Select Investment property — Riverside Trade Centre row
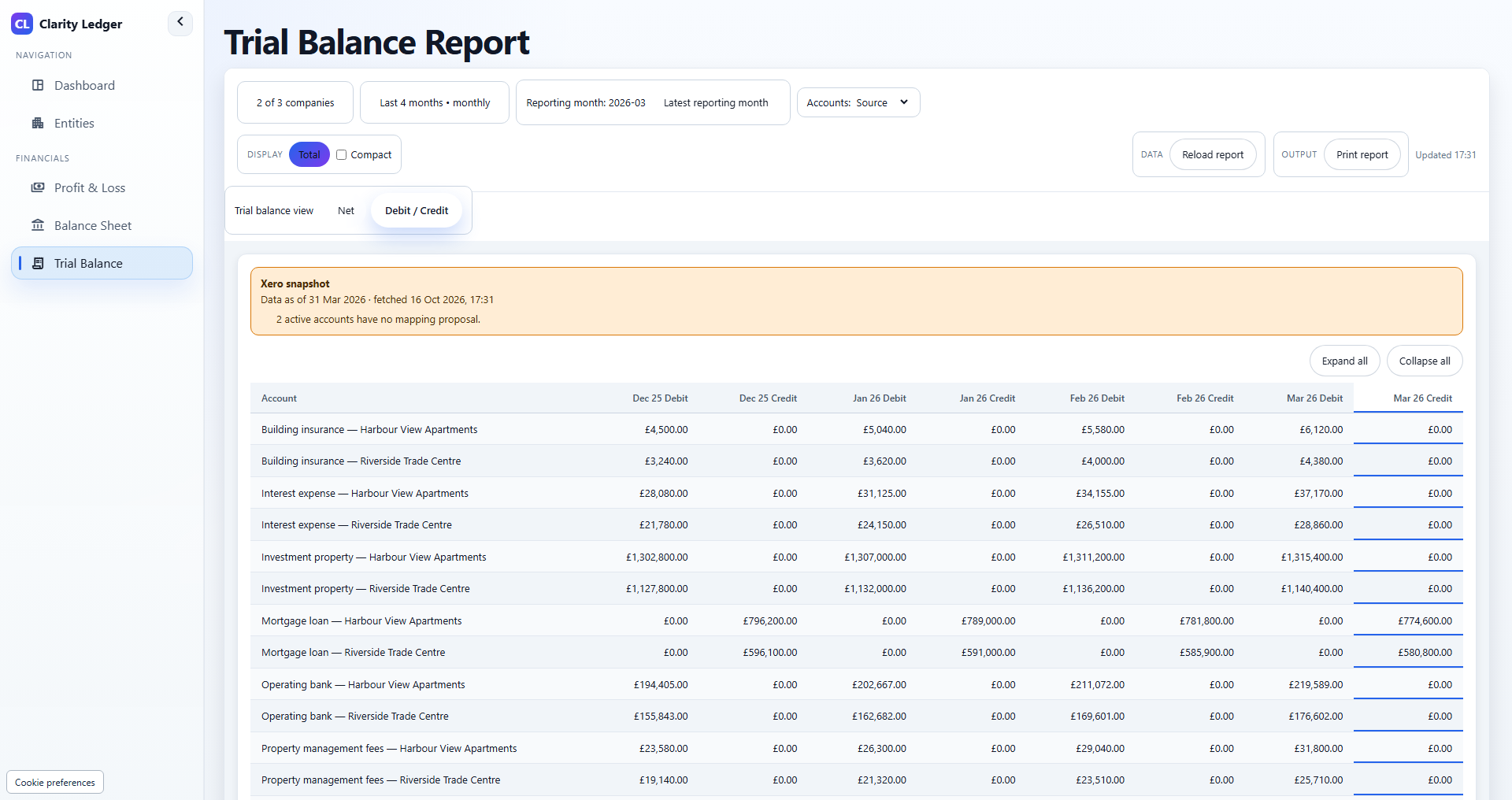 pos(857,588)
